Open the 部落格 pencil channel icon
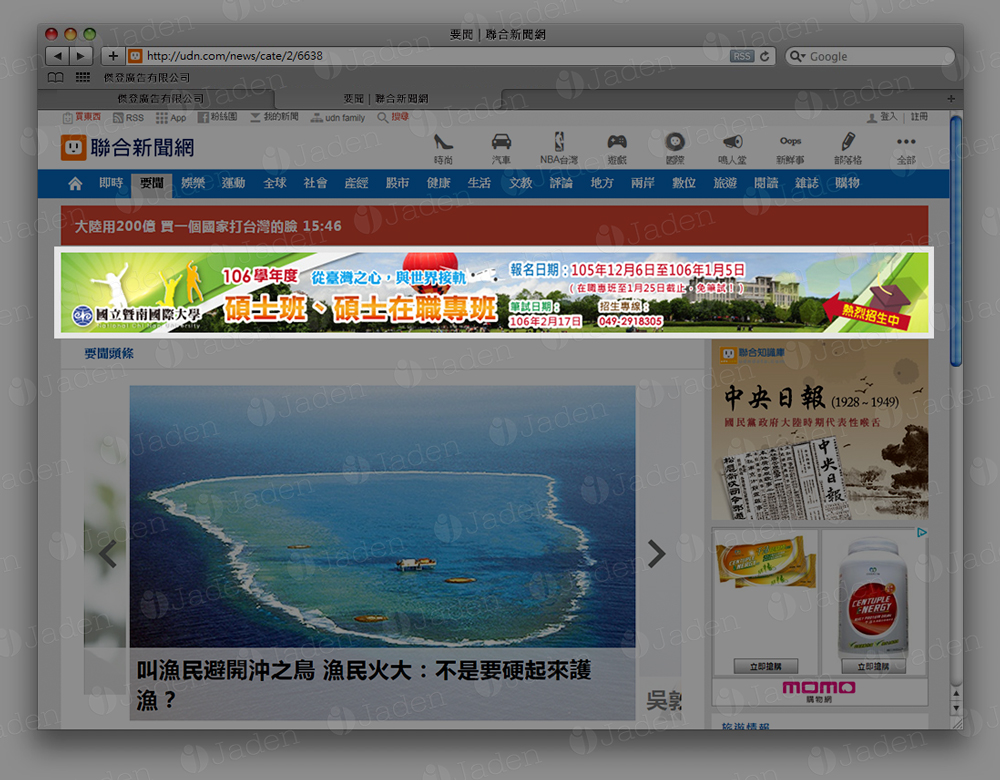The image size is (1000, 780). tap(848, 149)
